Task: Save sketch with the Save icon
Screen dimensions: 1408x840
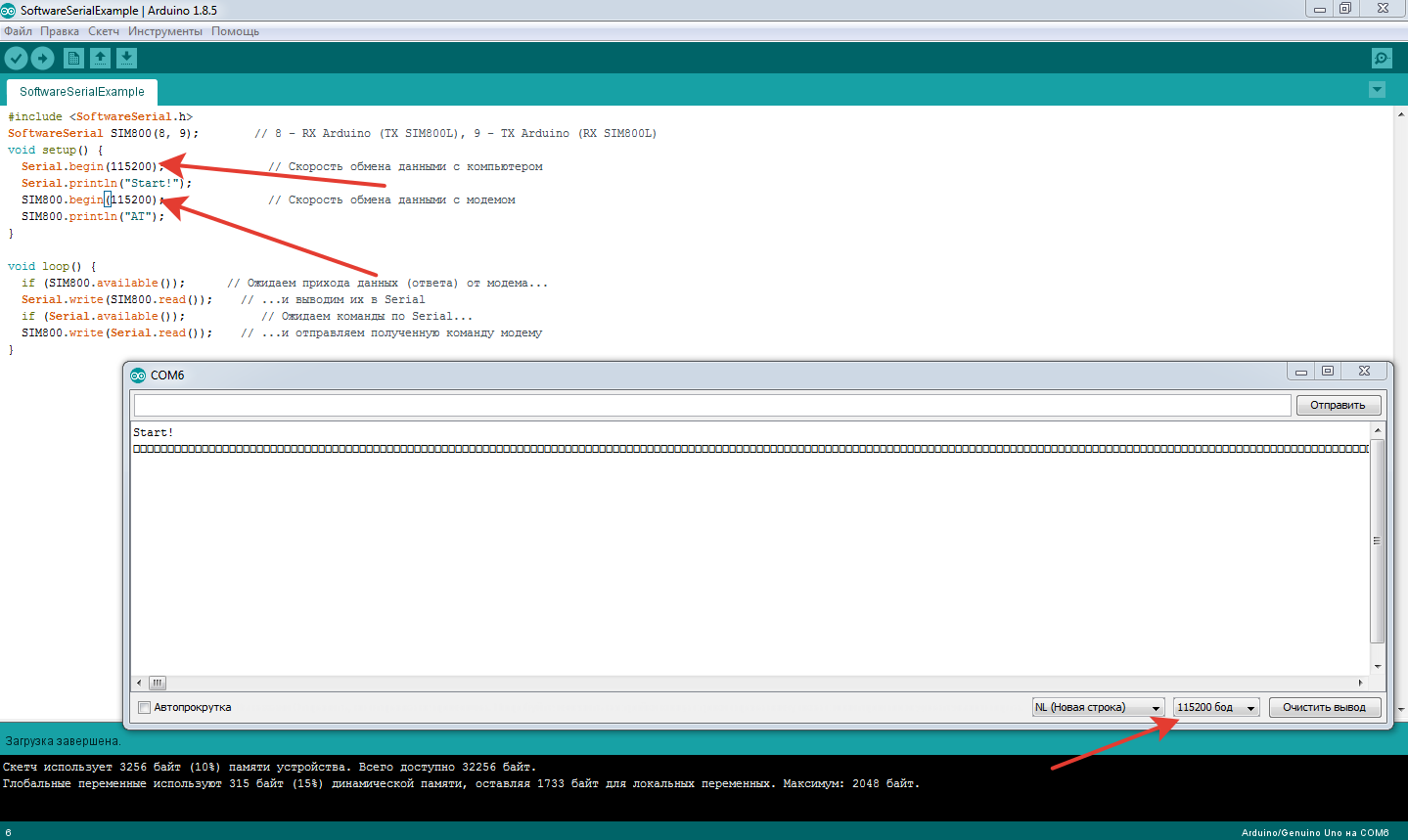Action: (126, 59)
